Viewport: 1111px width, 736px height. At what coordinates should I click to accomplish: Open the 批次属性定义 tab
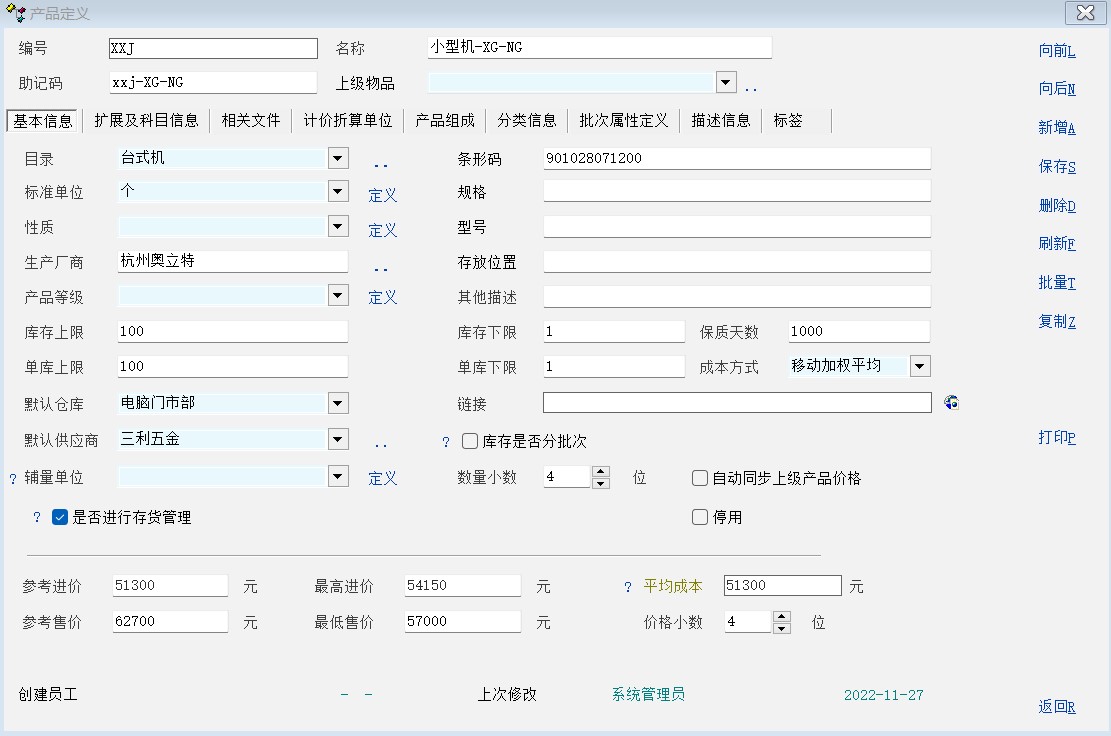(x=623, y=121)
